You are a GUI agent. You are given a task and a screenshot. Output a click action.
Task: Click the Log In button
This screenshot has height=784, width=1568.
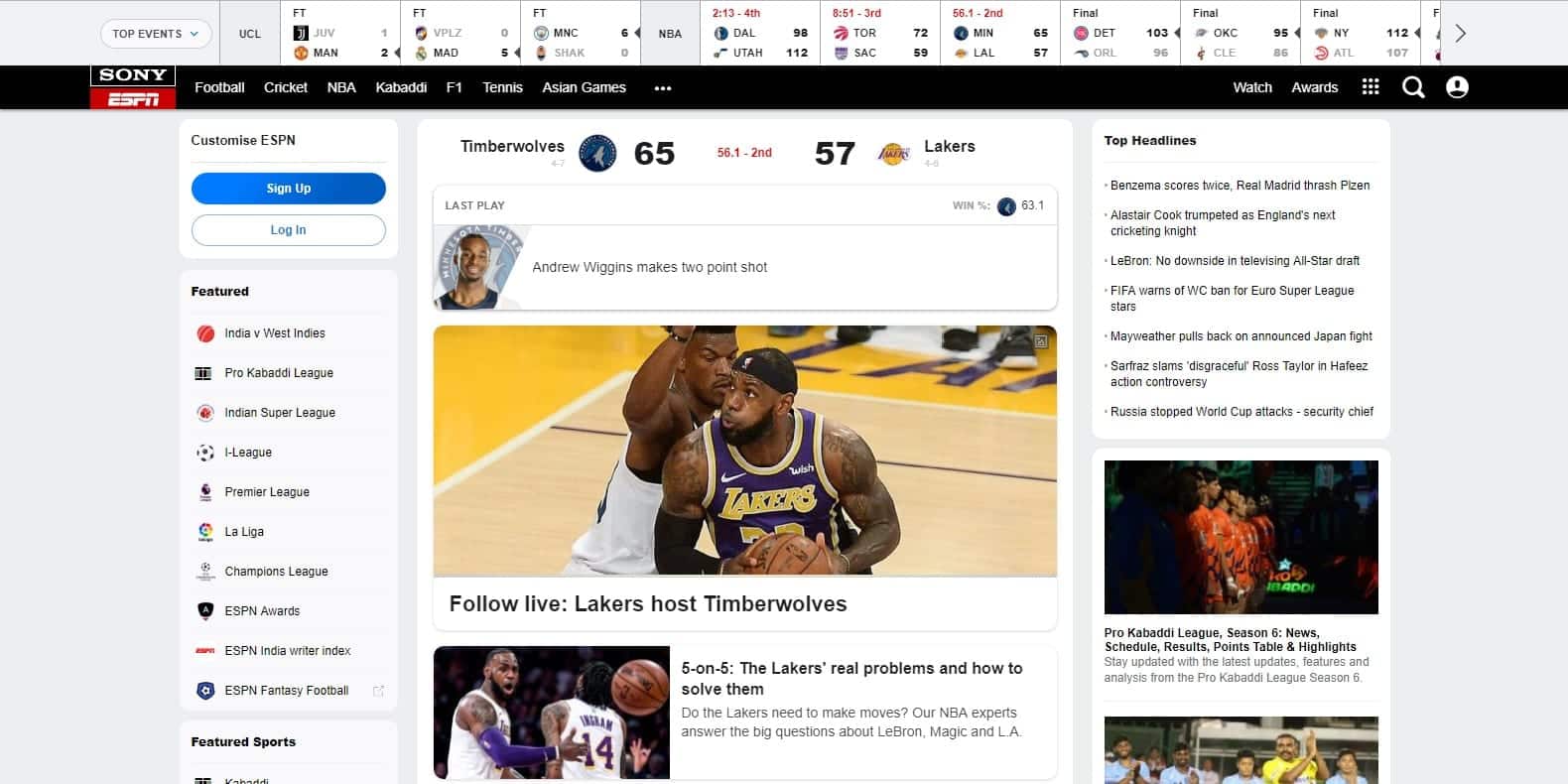(289, 230)
